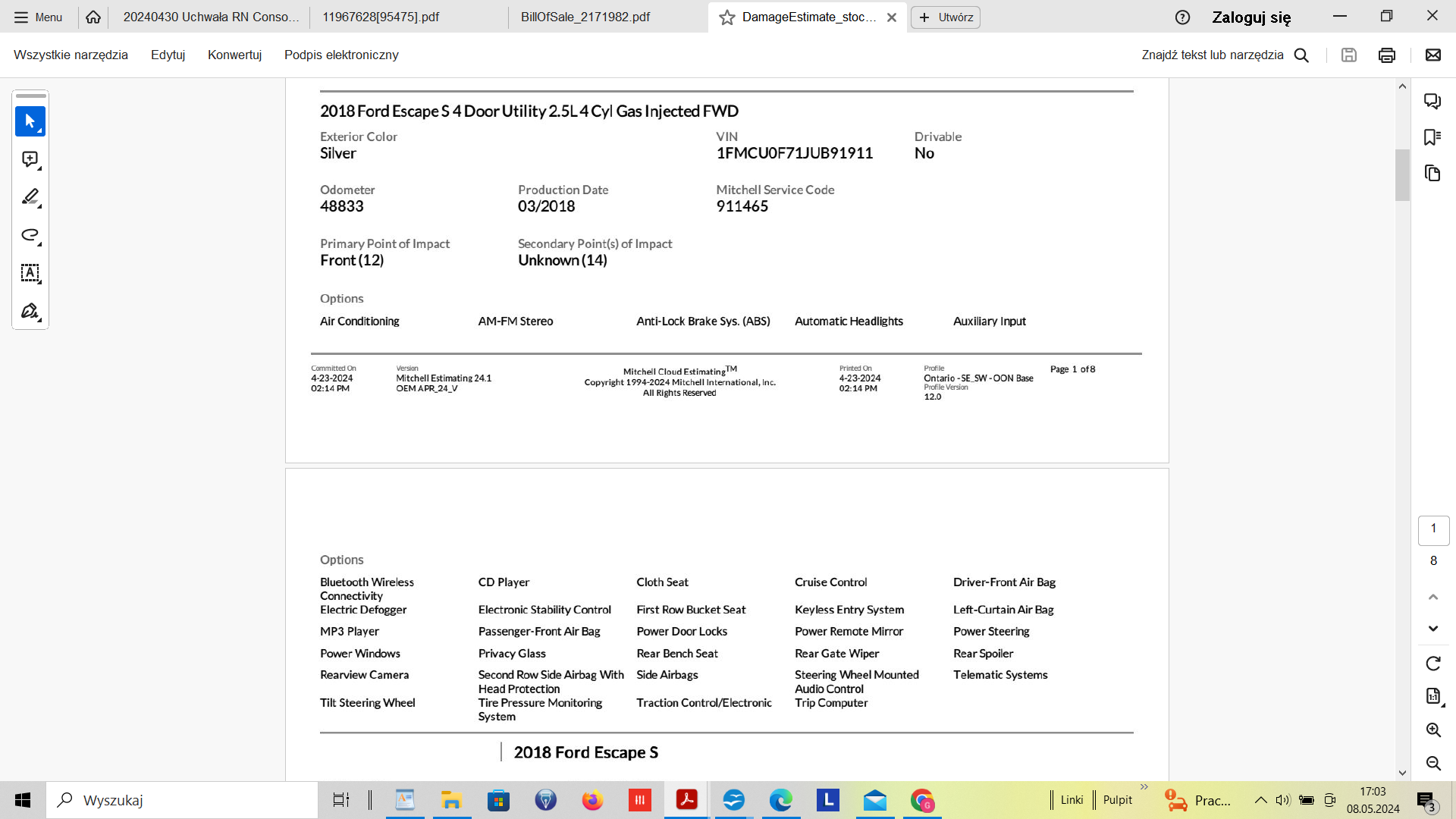Open Microsoft Edge from taskbar
The width and height of the screenshot is (1456, 819).
point(781,800)
